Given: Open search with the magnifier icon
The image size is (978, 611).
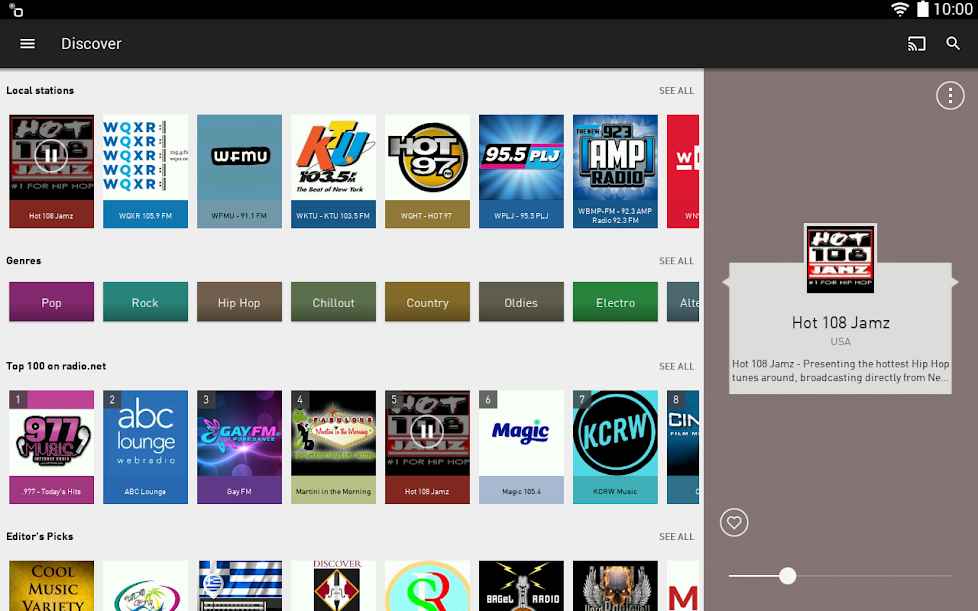Looking at the screenshot, I should tap(953, 44).
